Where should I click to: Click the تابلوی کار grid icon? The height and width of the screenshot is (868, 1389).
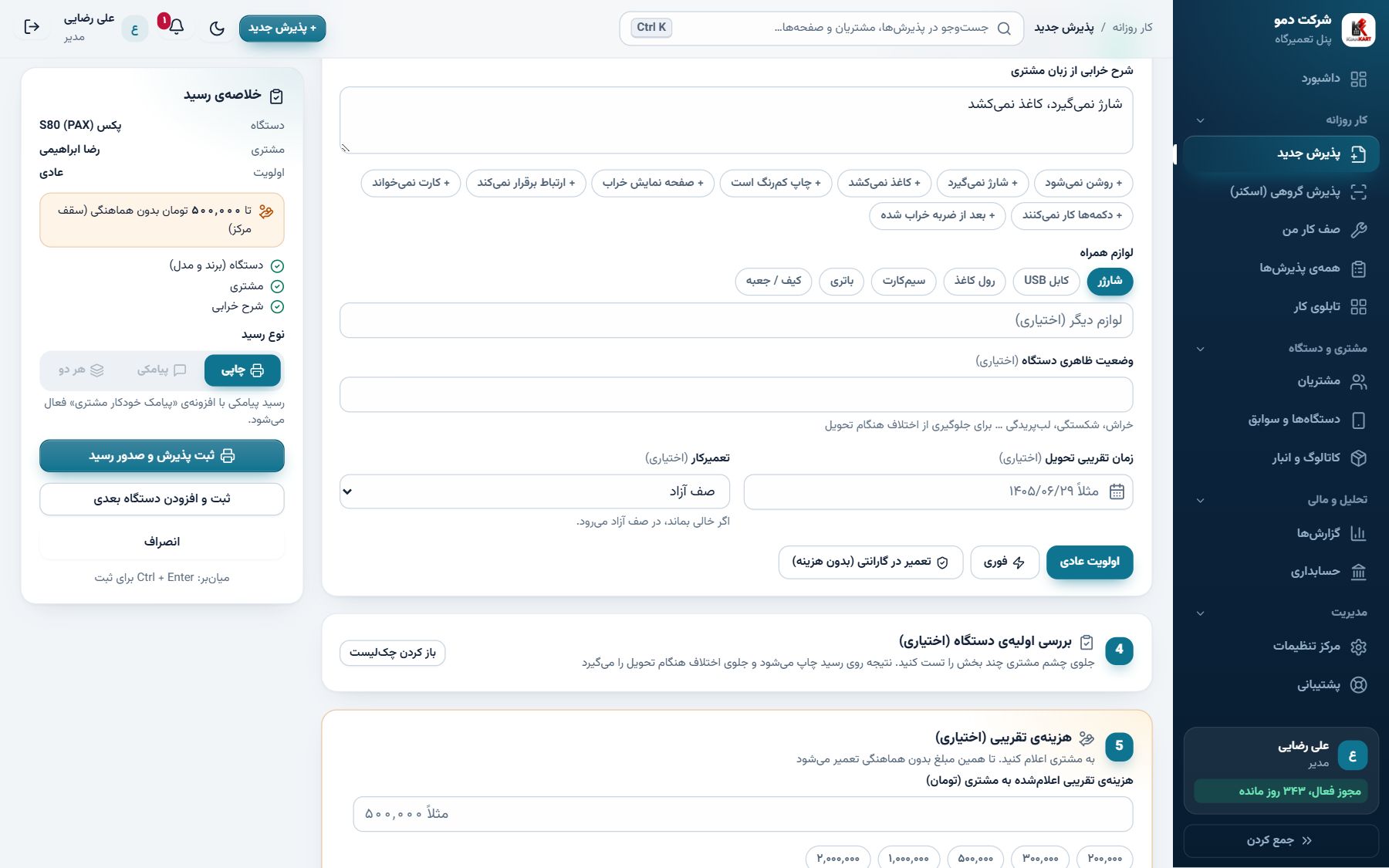(1359, 306)
